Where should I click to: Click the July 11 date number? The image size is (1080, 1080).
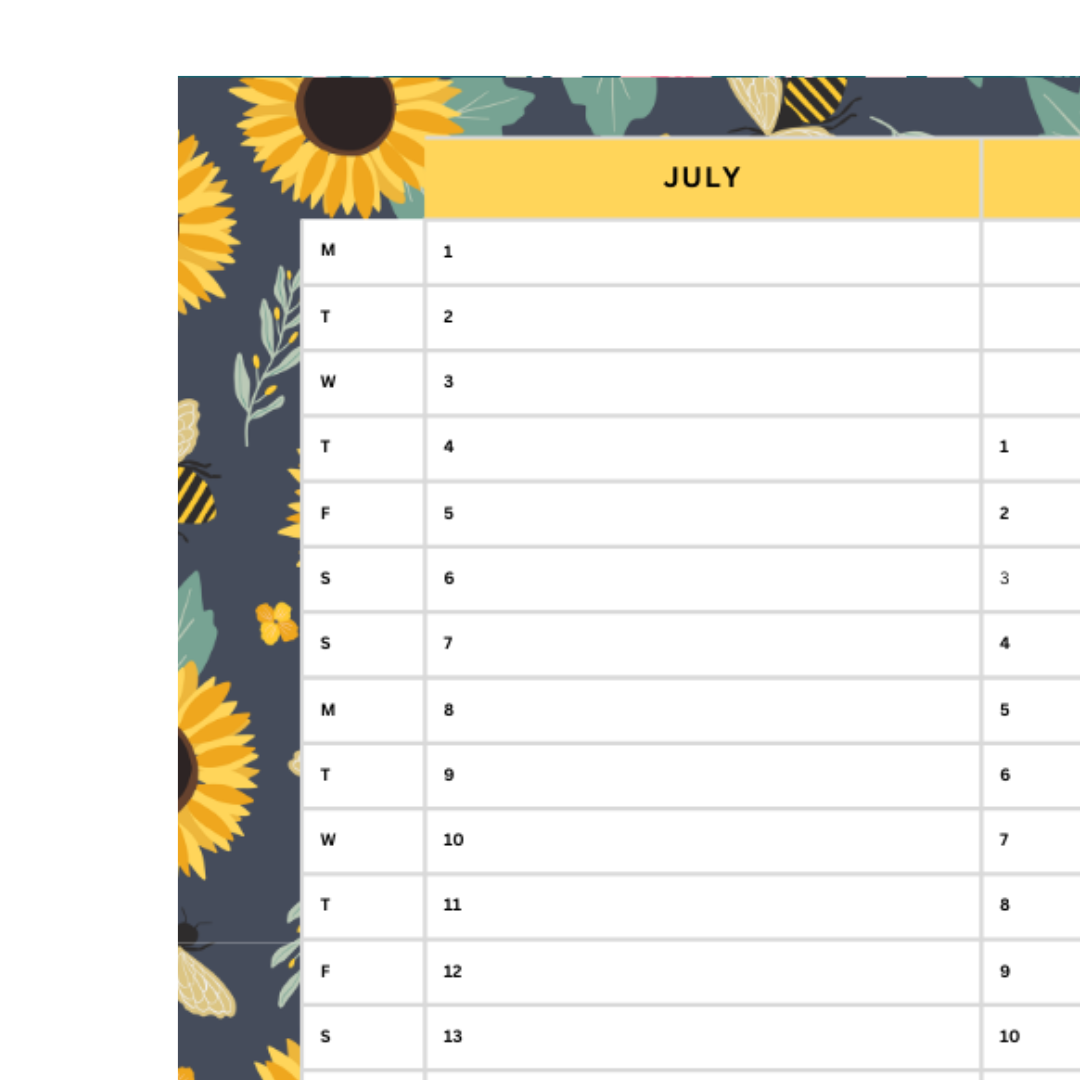(452, 905)
